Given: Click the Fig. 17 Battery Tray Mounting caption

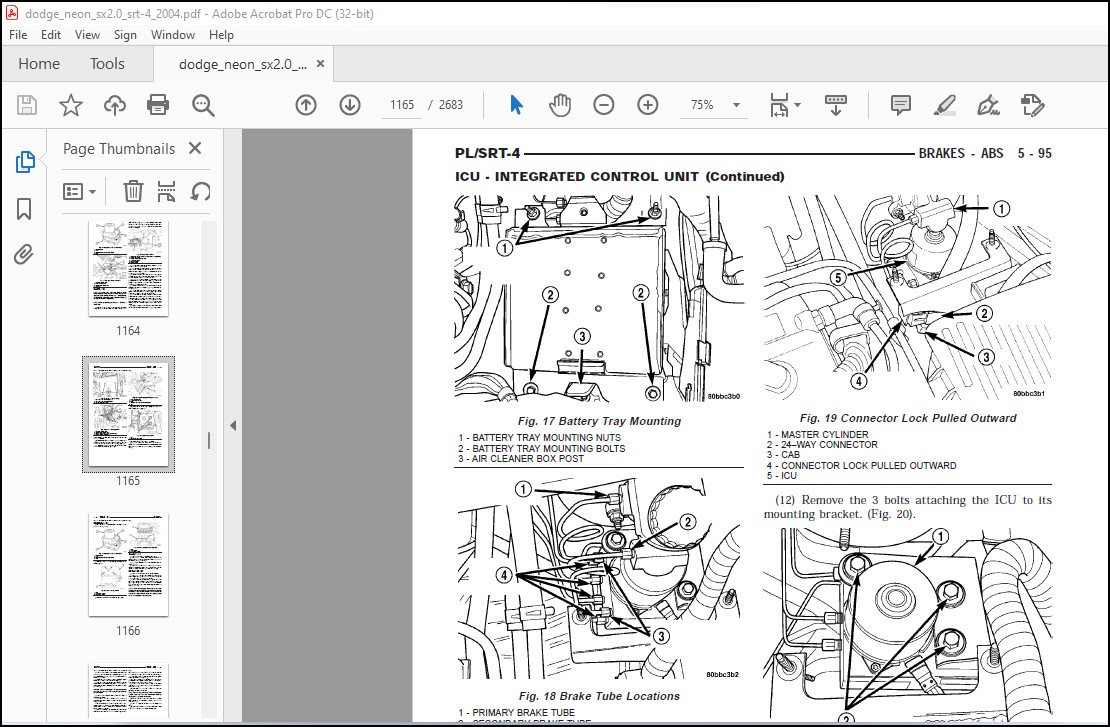Looking at the screenshot, I should [x=599, y=421].
